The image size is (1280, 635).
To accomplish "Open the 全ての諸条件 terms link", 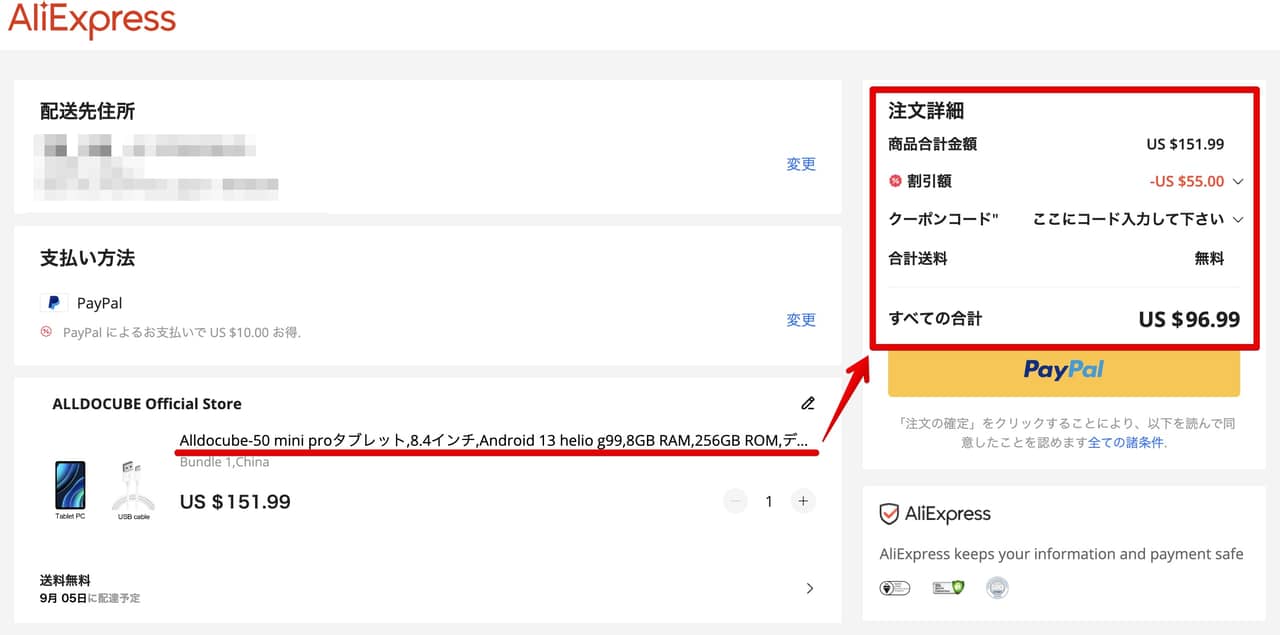I will click(x=1125, y=442).
